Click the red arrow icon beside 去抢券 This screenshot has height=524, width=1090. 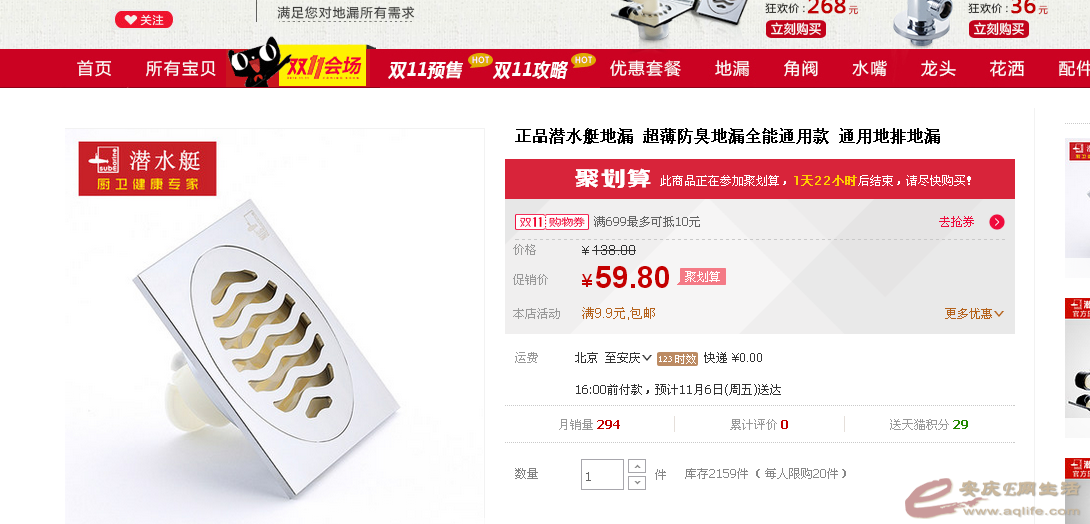click(997, 222)
